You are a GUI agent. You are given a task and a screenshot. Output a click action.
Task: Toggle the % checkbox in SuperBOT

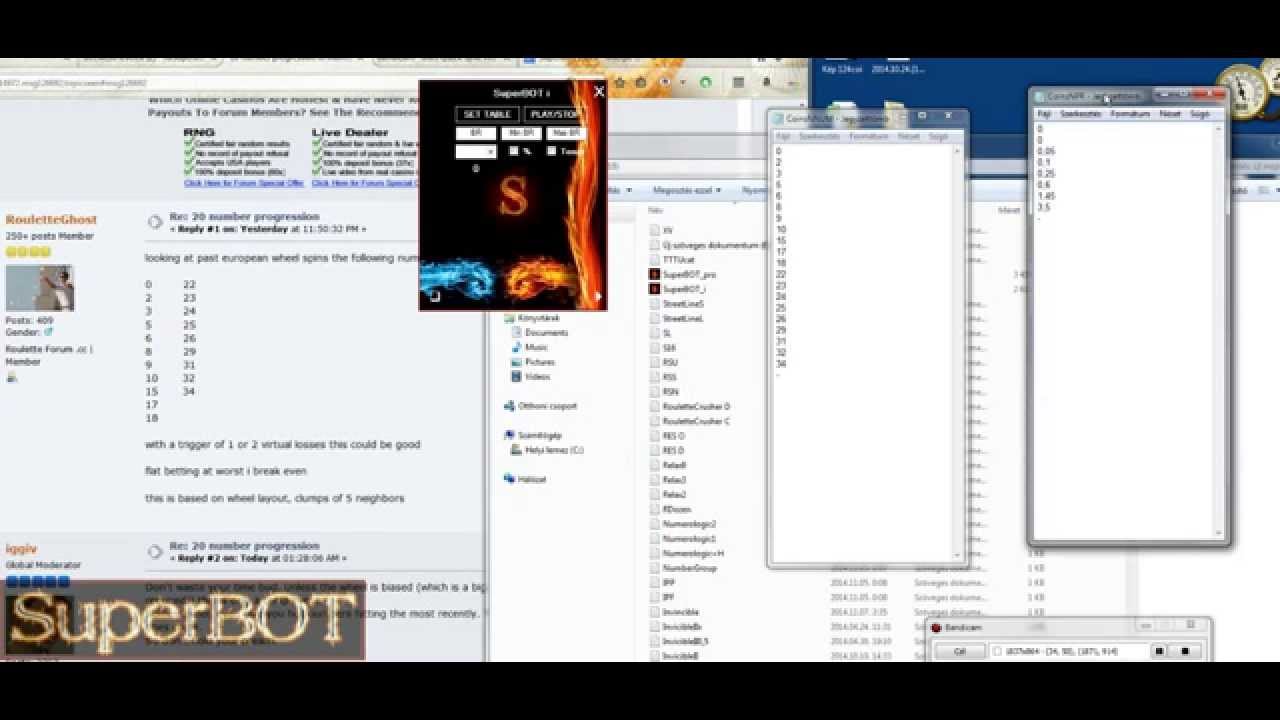514,151
